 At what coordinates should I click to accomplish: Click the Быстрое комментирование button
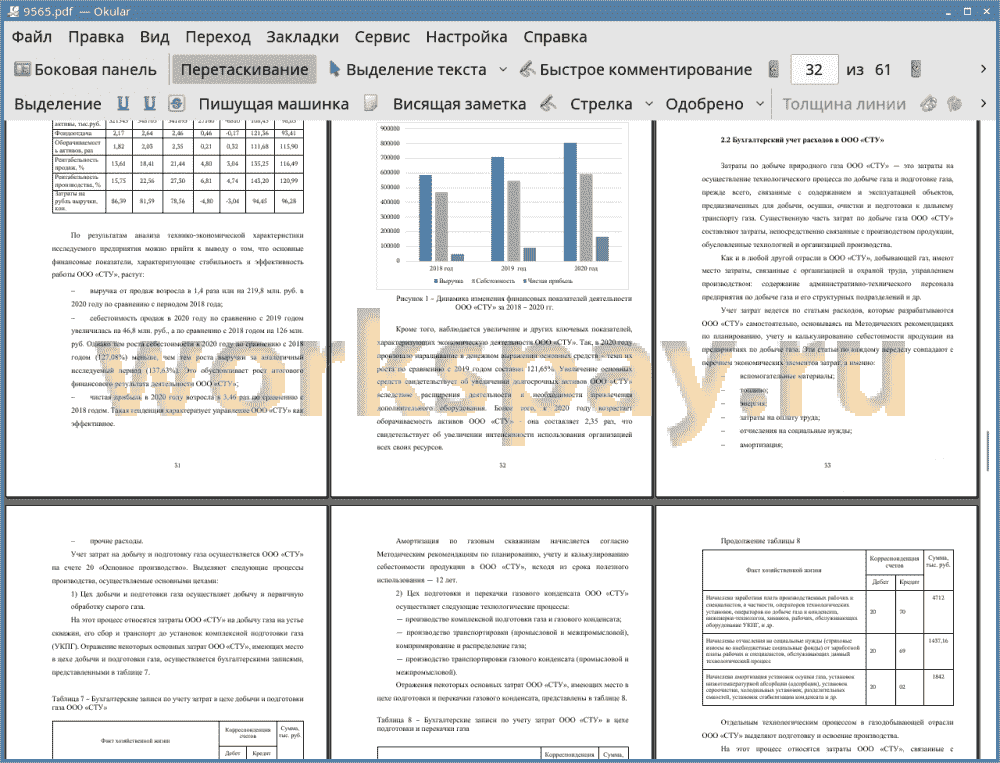pos(636,69)
